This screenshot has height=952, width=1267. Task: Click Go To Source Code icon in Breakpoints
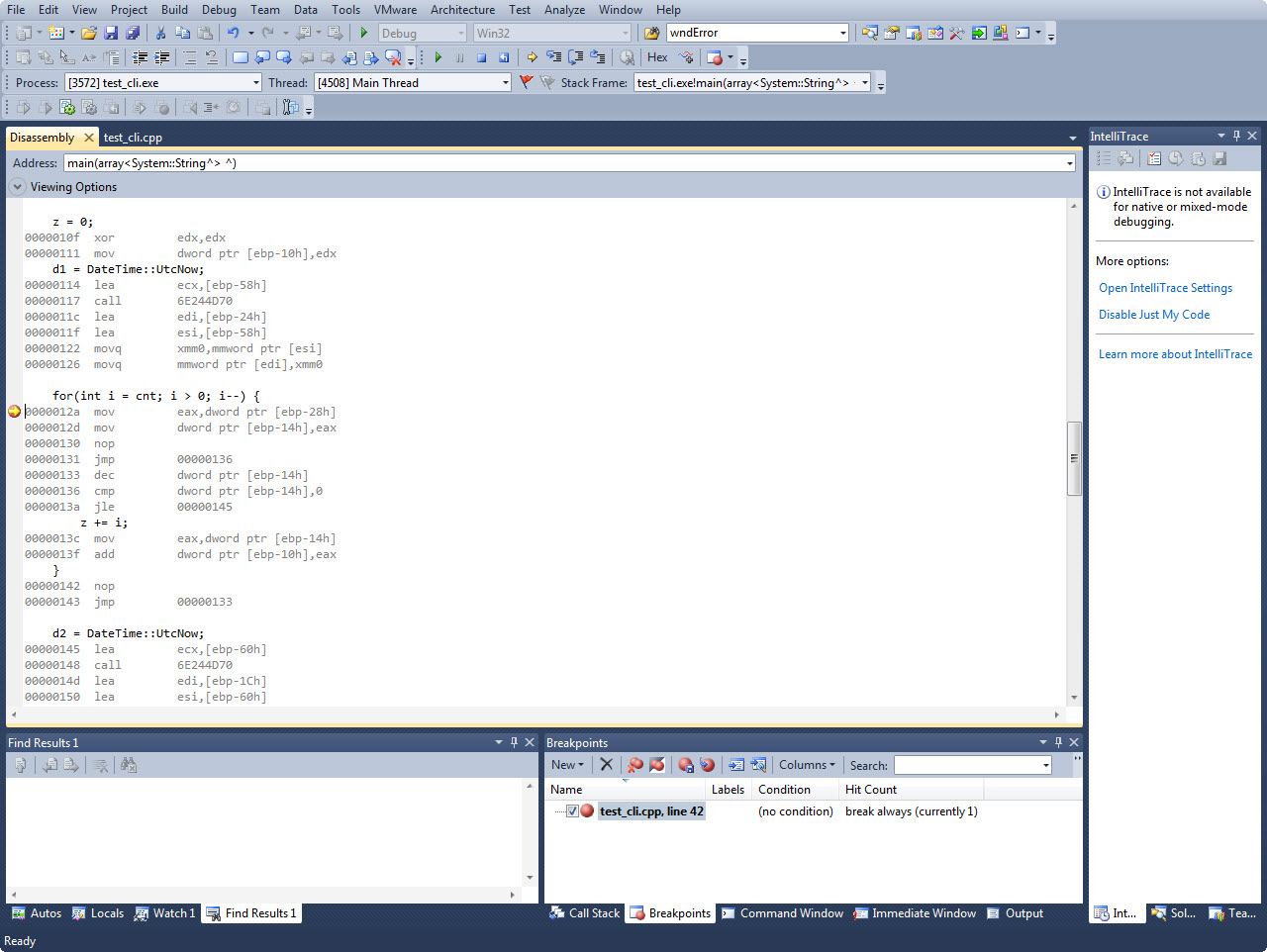[x=736, y=765]
